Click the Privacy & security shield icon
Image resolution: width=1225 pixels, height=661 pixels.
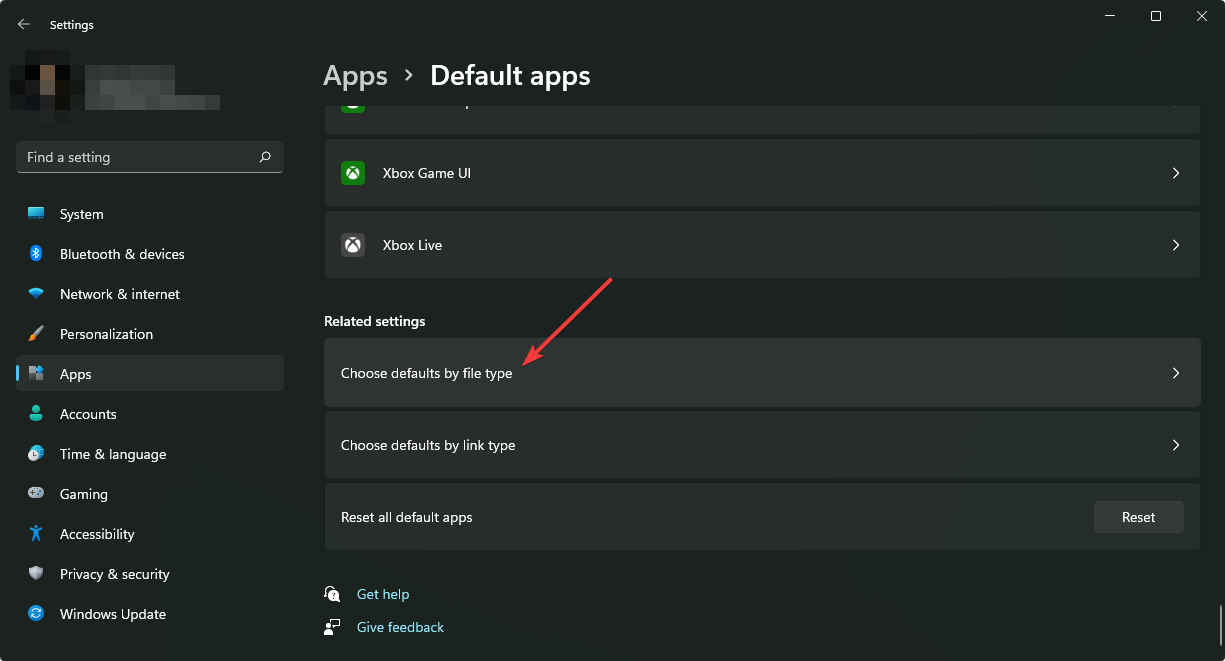pos(36,574)
